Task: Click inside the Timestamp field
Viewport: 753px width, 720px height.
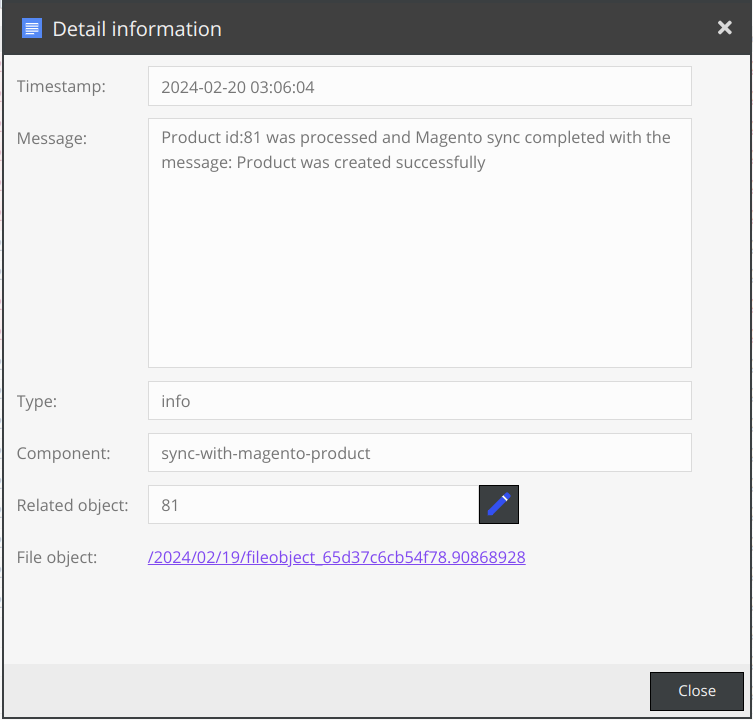Action: (420, 86)
